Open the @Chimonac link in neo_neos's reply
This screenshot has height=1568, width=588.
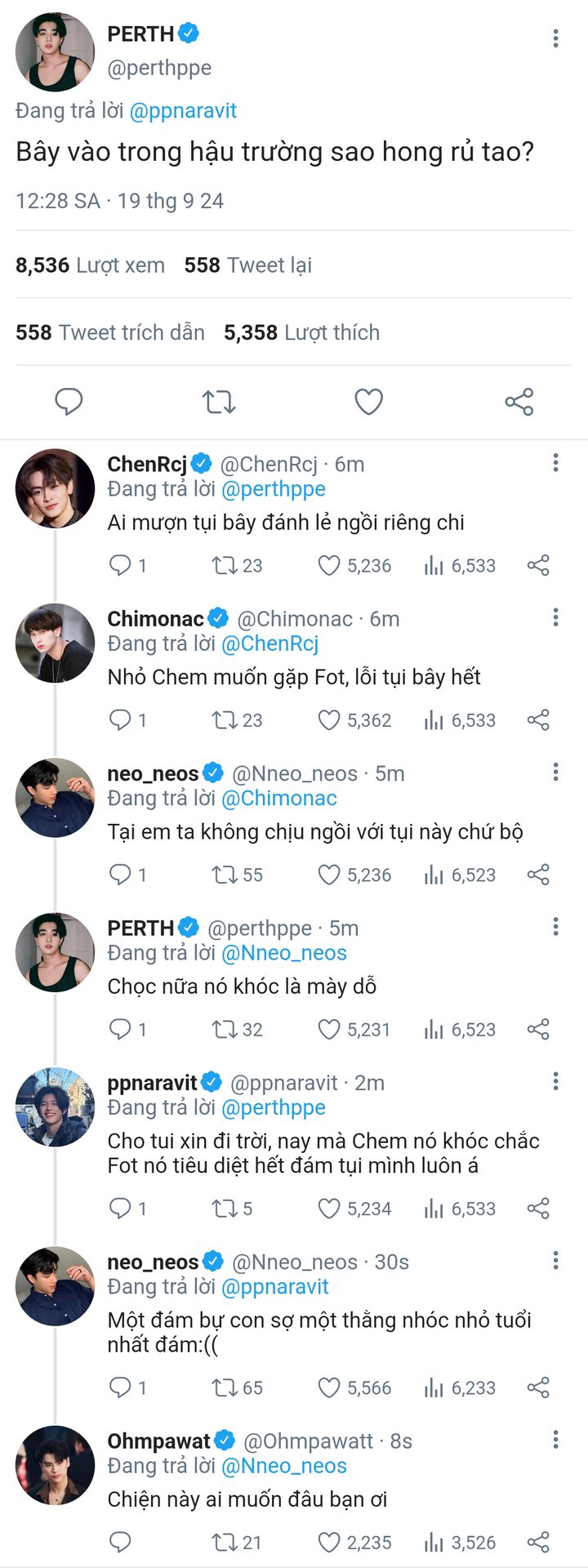278,798
